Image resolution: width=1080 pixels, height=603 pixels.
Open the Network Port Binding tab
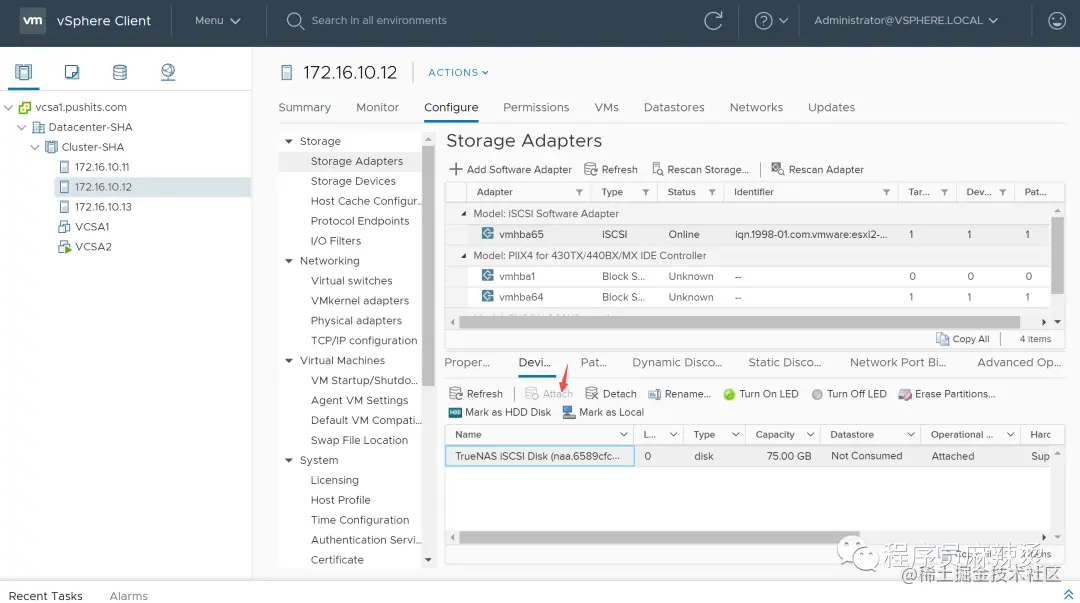pos(897,362)
